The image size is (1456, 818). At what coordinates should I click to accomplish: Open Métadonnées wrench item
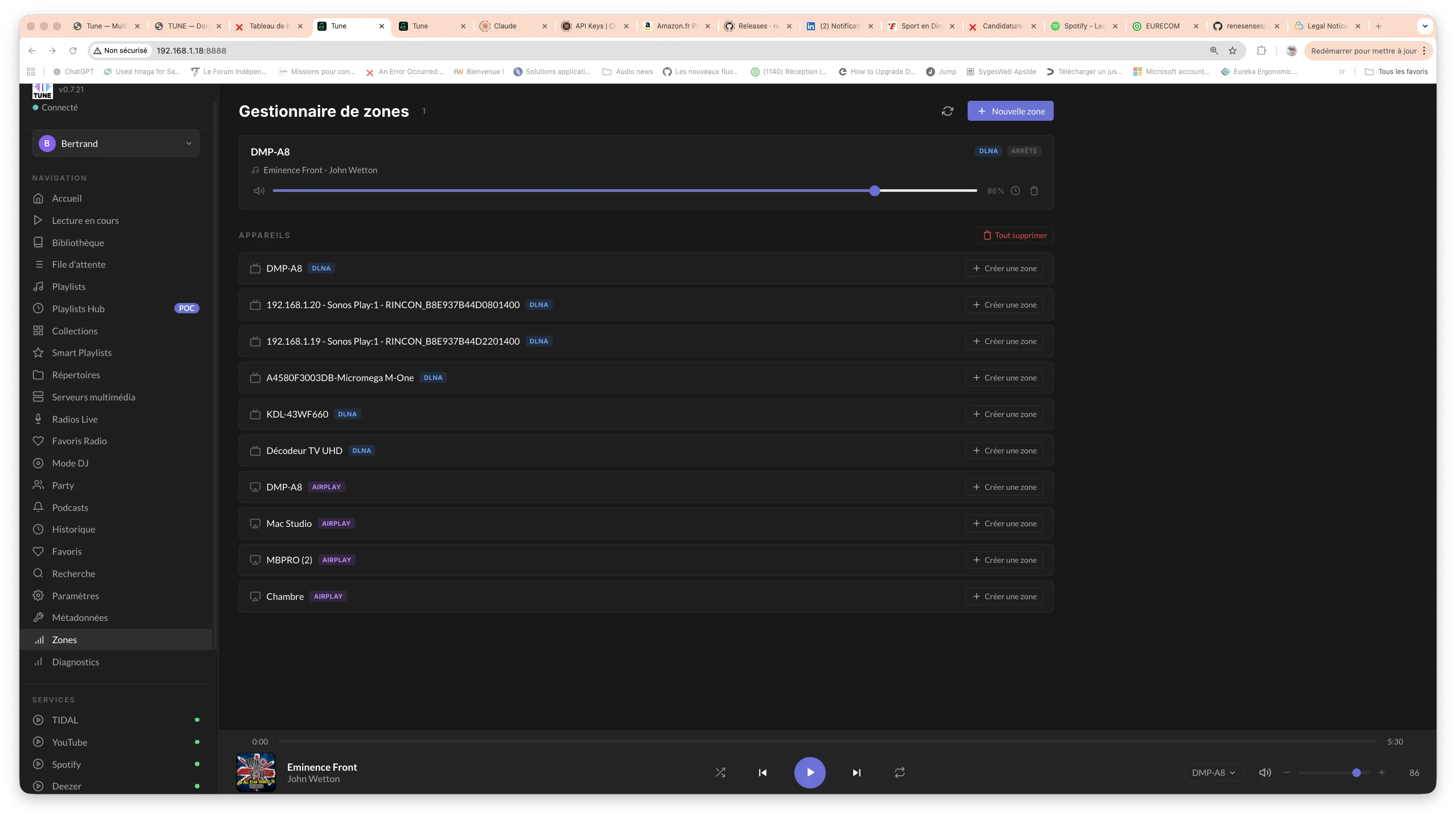click(116, 617)
